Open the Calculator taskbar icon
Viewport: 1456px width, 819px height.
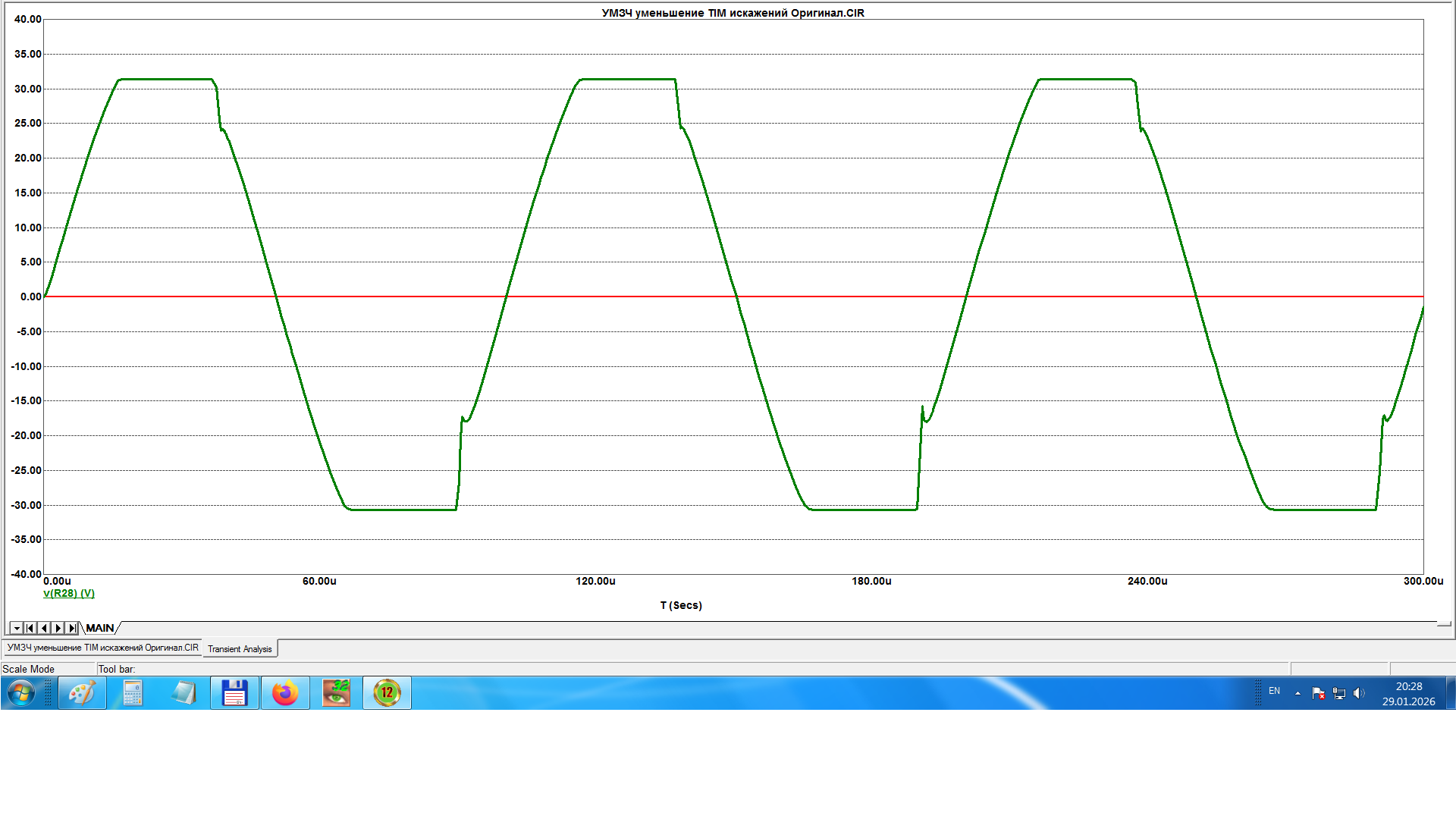133,693
